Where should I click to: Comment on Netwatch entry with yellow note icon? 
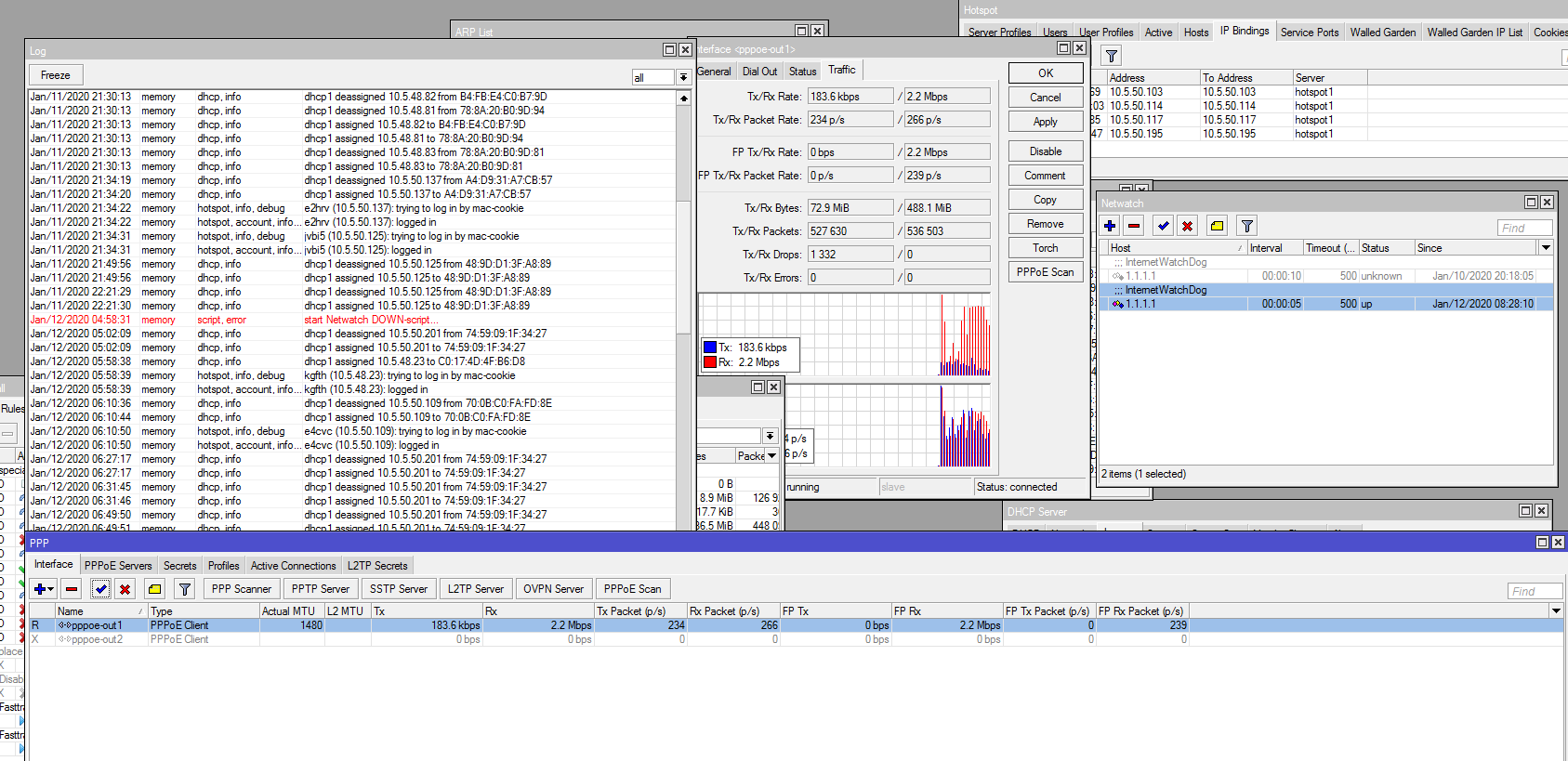pyautogui.click(x=1218, y=226)
